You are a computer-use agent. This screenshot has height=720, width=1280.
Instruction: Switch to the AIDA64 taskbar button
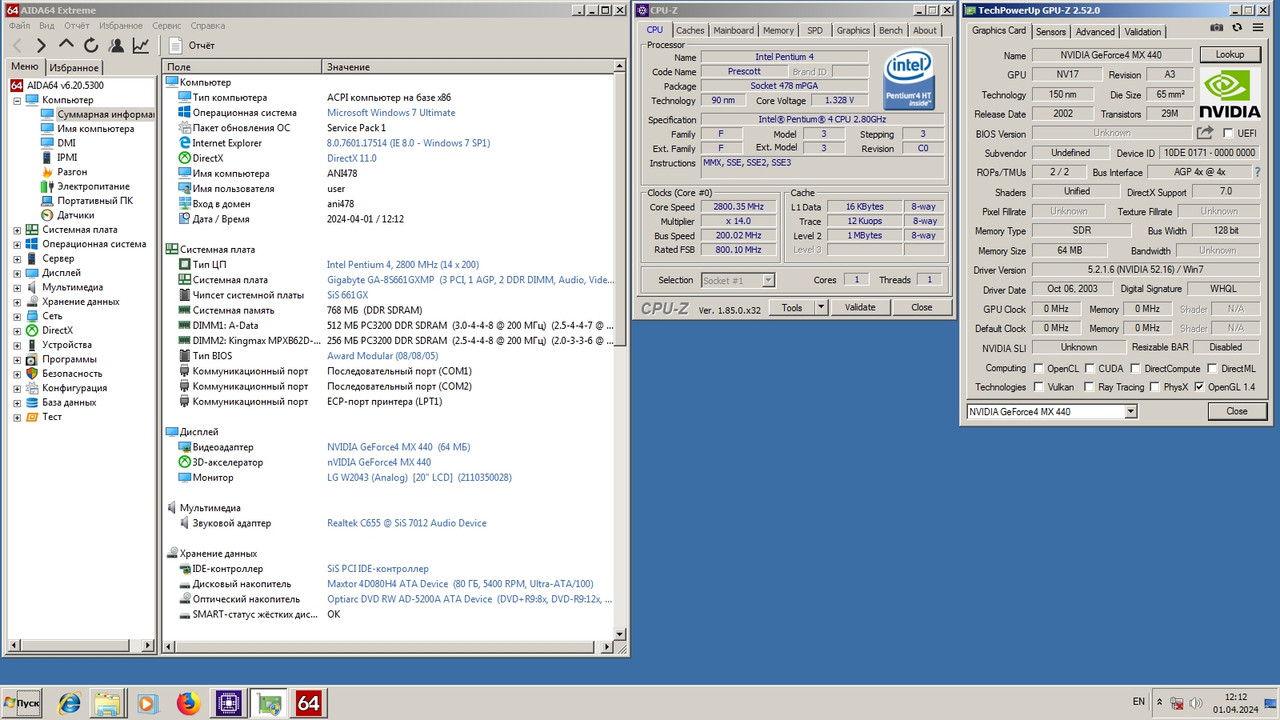point(309,704)
